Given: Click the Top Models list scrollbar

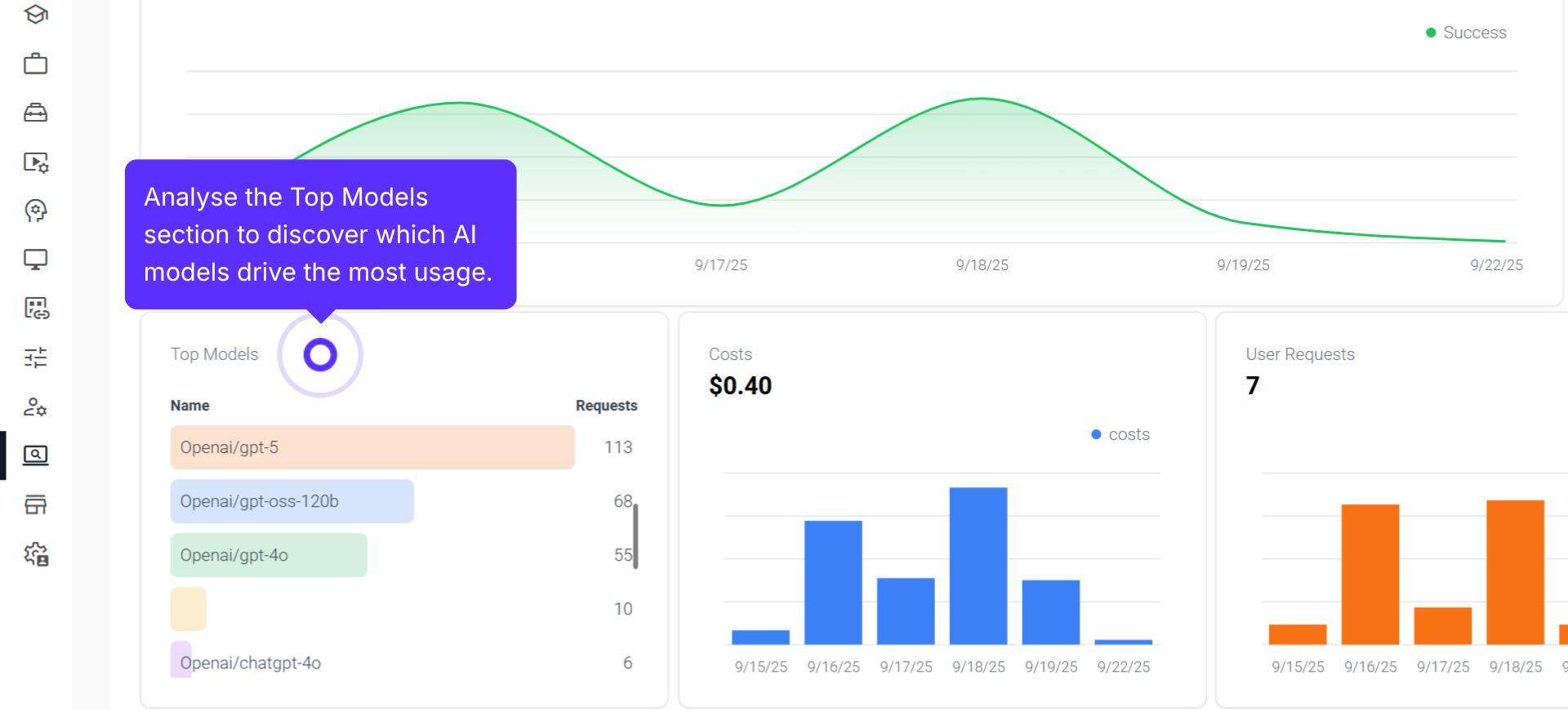Looking at the screenshot, I should pyautogui.click(x=635, y=536).
